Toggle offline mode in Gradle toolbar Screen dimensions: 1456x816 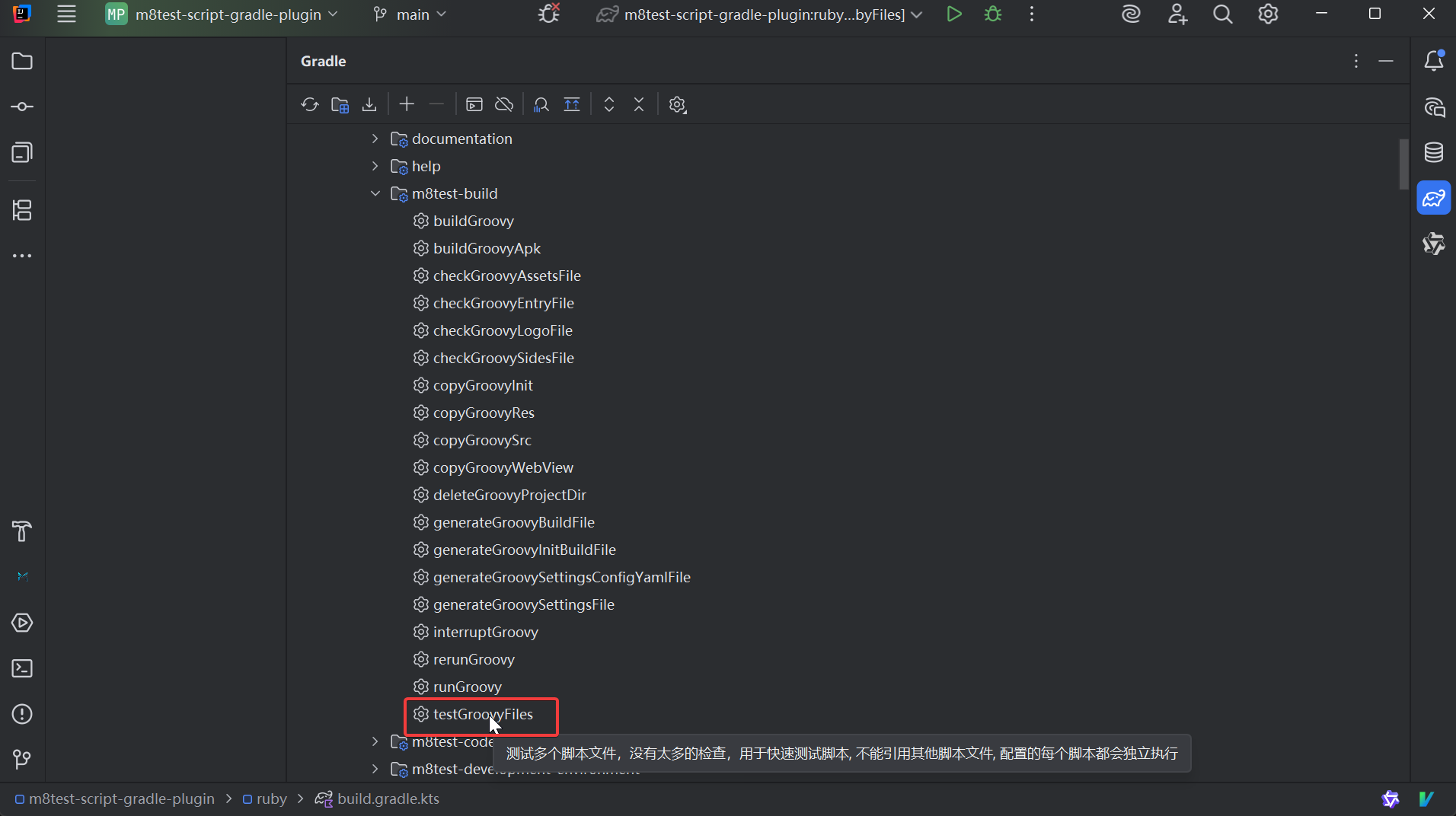(504, 104)
